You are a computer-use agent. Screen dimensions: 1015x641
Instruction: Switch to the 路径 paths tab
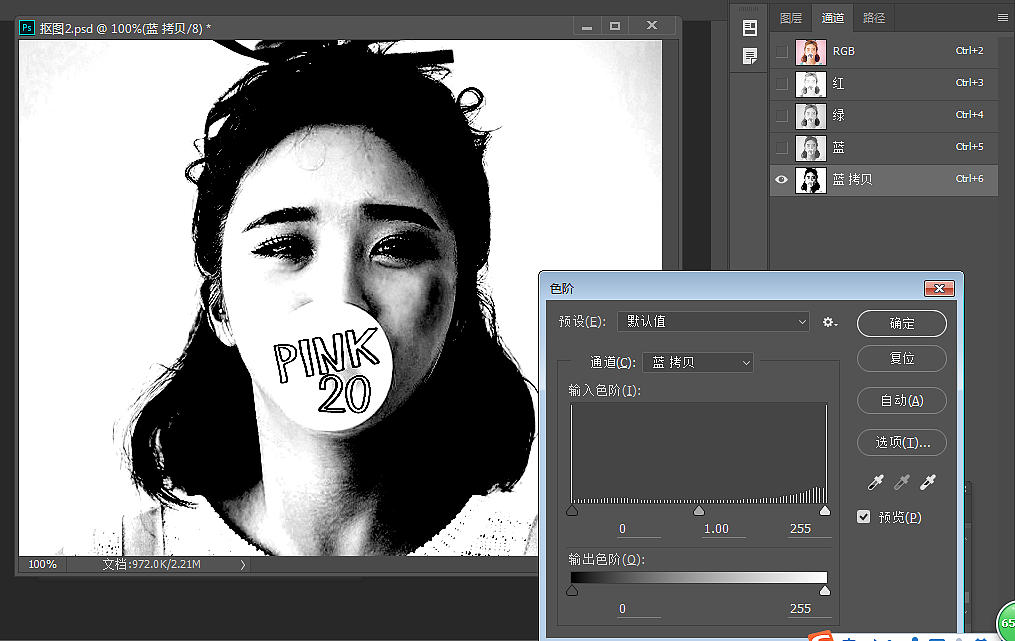874,17
